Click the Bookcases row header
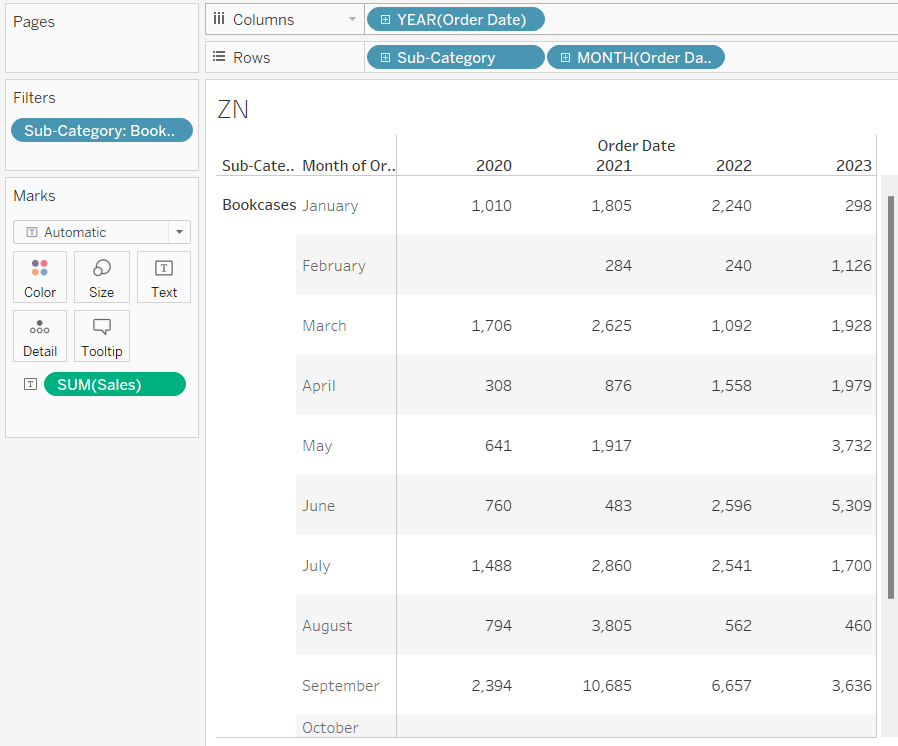 (258, 205)
